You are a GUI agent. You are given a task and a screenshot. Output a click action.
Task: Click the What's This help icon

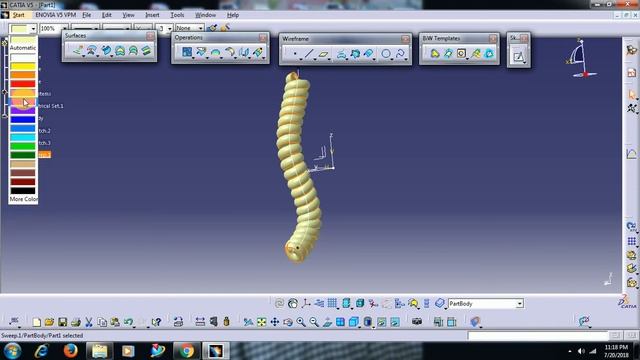click(x=156, y=322)
